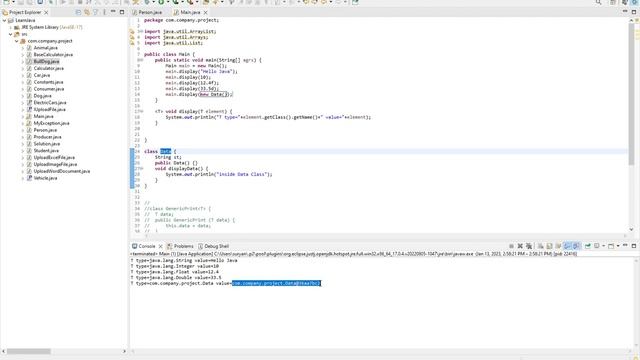Screen dimensions: 640x360
Task: Open the Open Console dropdown arrow
Action: 618,246
